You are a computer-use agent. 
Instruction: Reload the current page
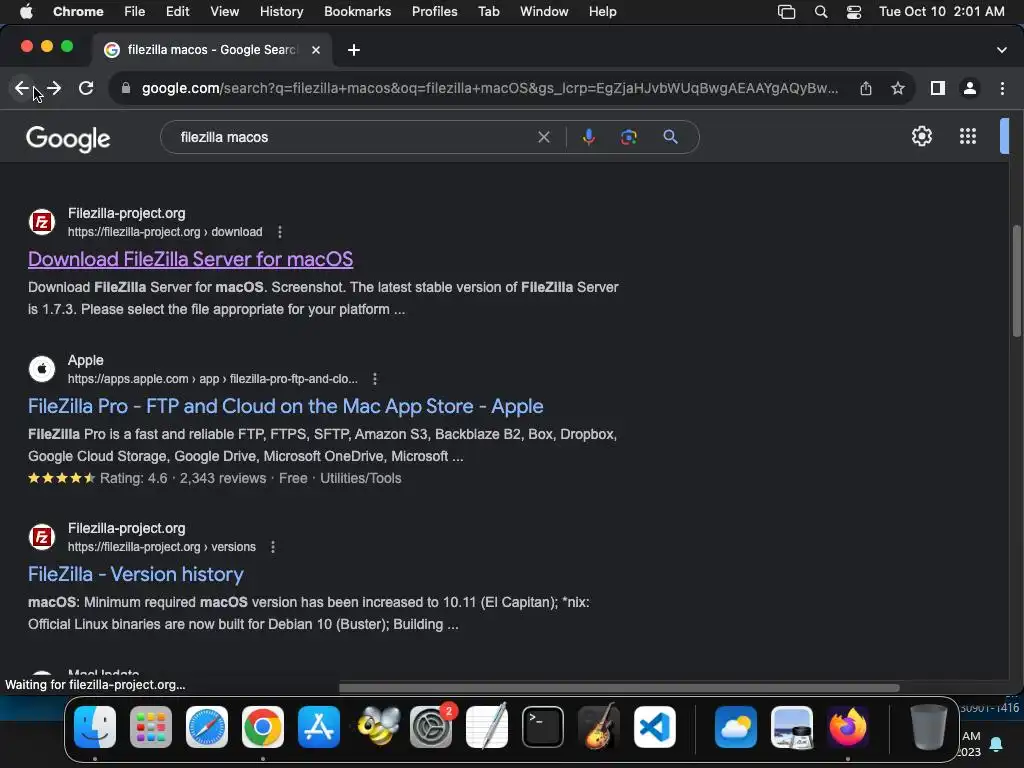point(86,88)
